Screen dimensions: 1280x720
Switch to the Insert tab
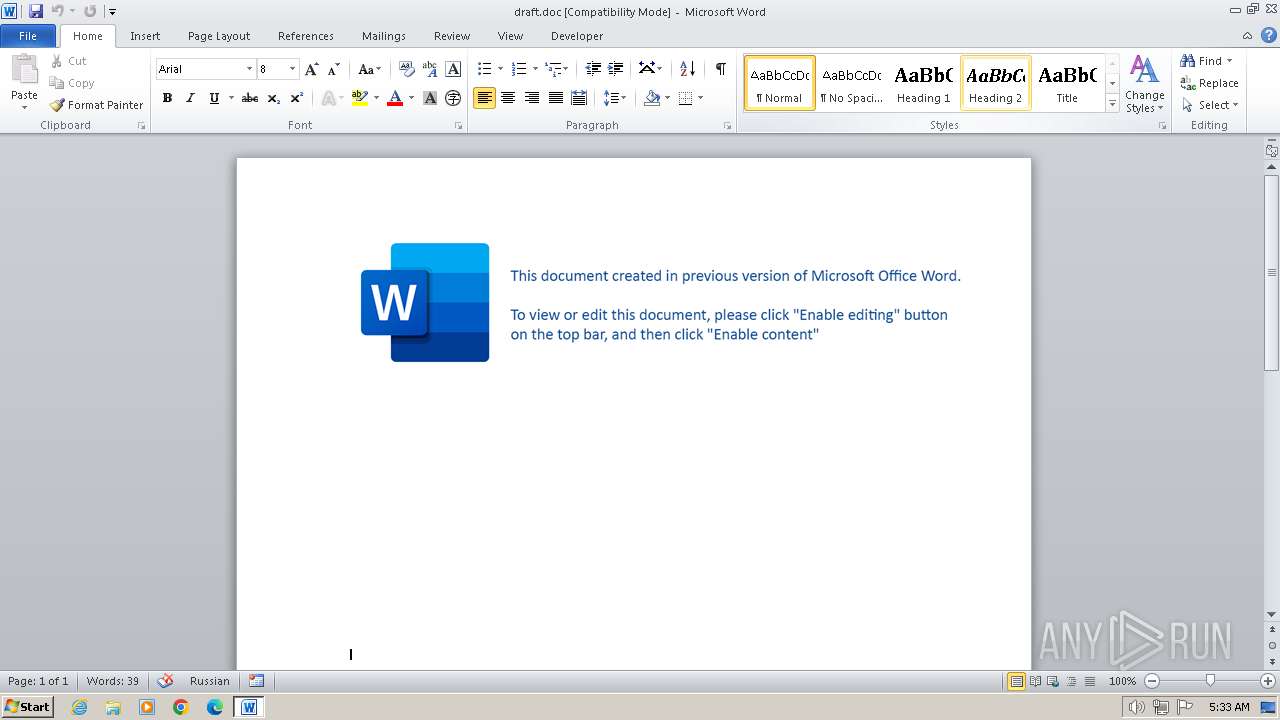click(x=145, y=36)
